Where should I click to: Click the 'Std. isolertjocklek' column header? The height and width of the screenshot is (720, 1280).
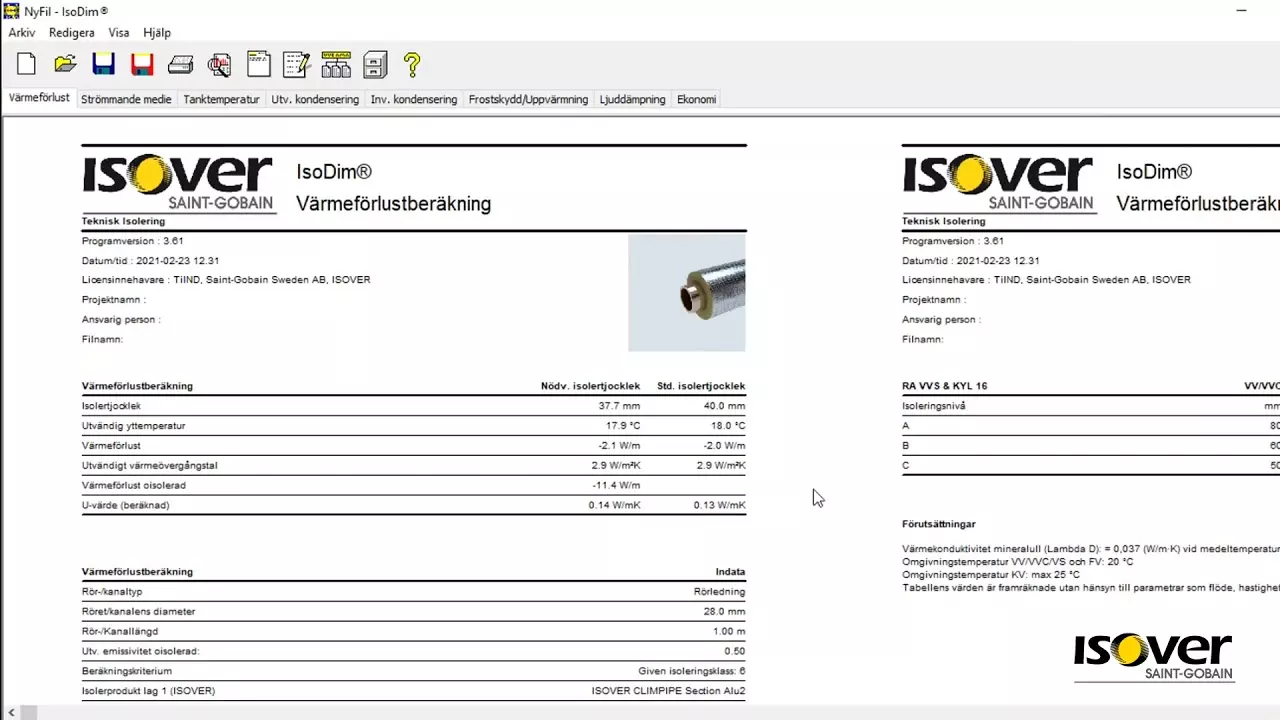(x=701, y=386)
